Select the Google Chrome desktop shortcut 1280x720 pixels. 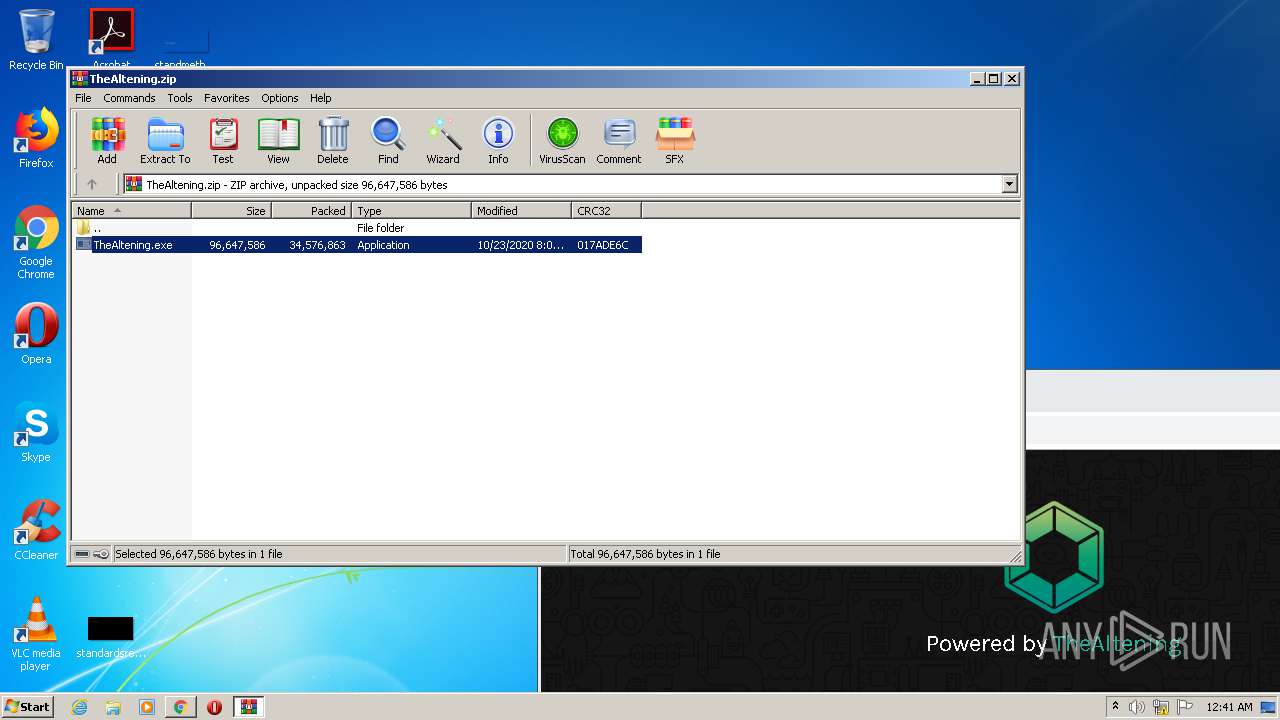pyautogui.click(x=36, y=243)
